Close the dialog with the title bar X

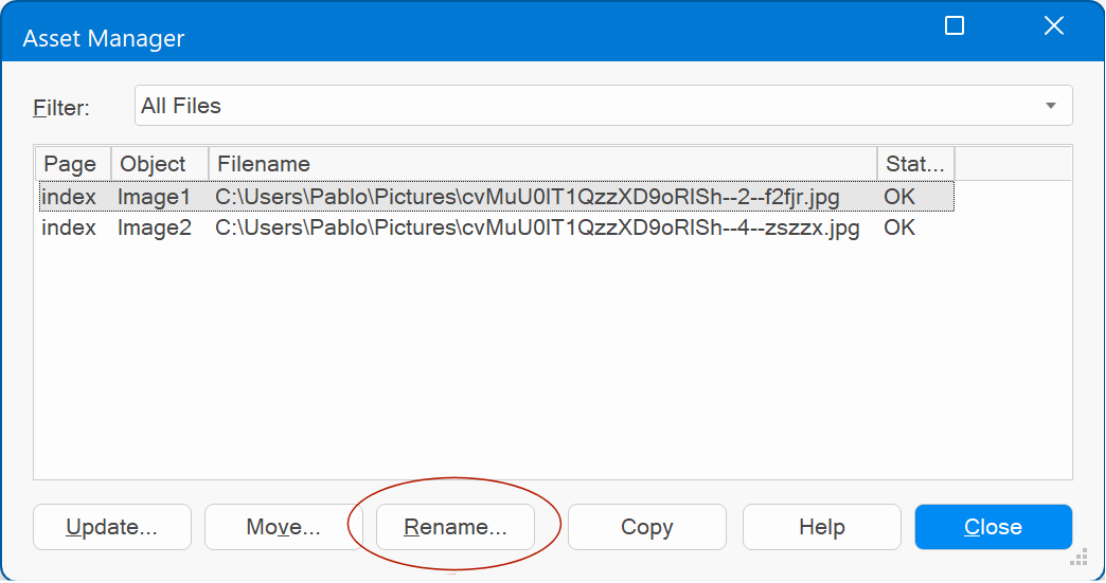tap(1053, 26)
